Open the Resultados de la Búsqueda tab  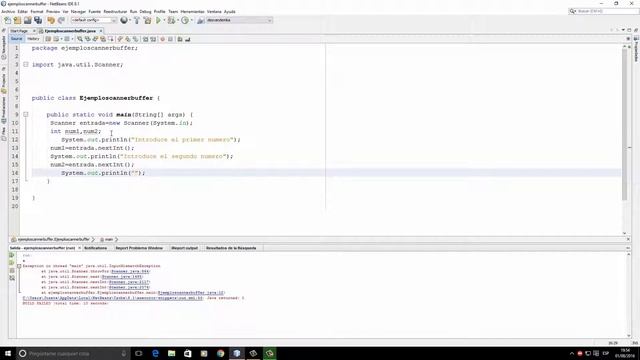pos(231,248)
